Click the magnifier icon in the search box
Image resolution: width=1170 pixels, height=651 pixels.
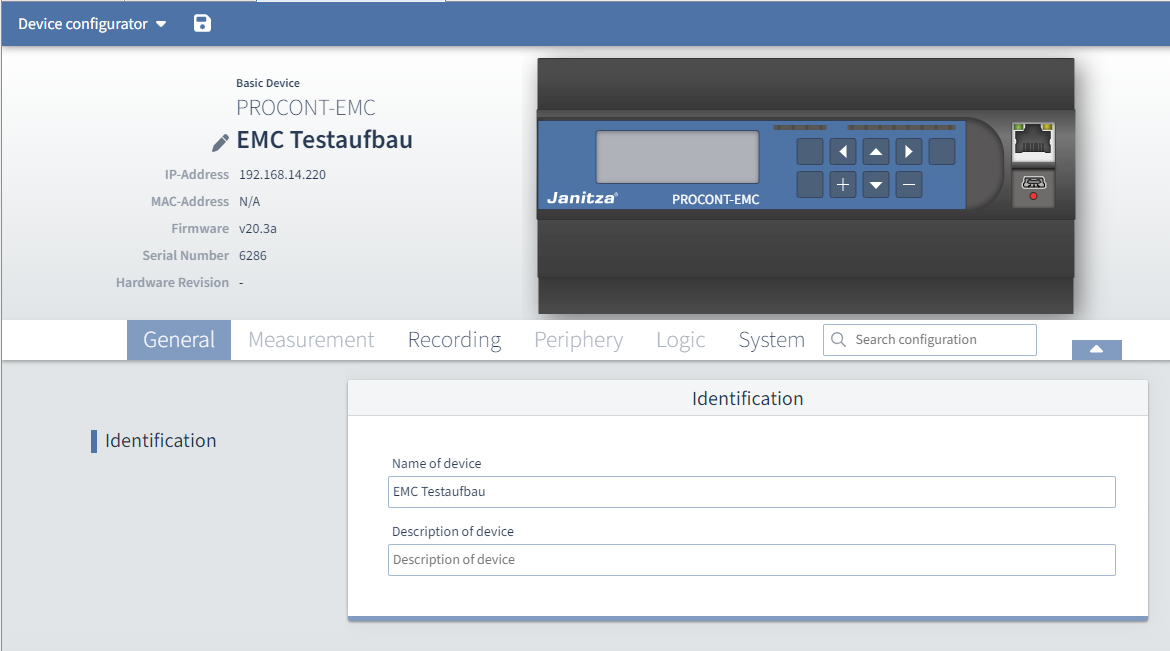(x=838, y=340)
